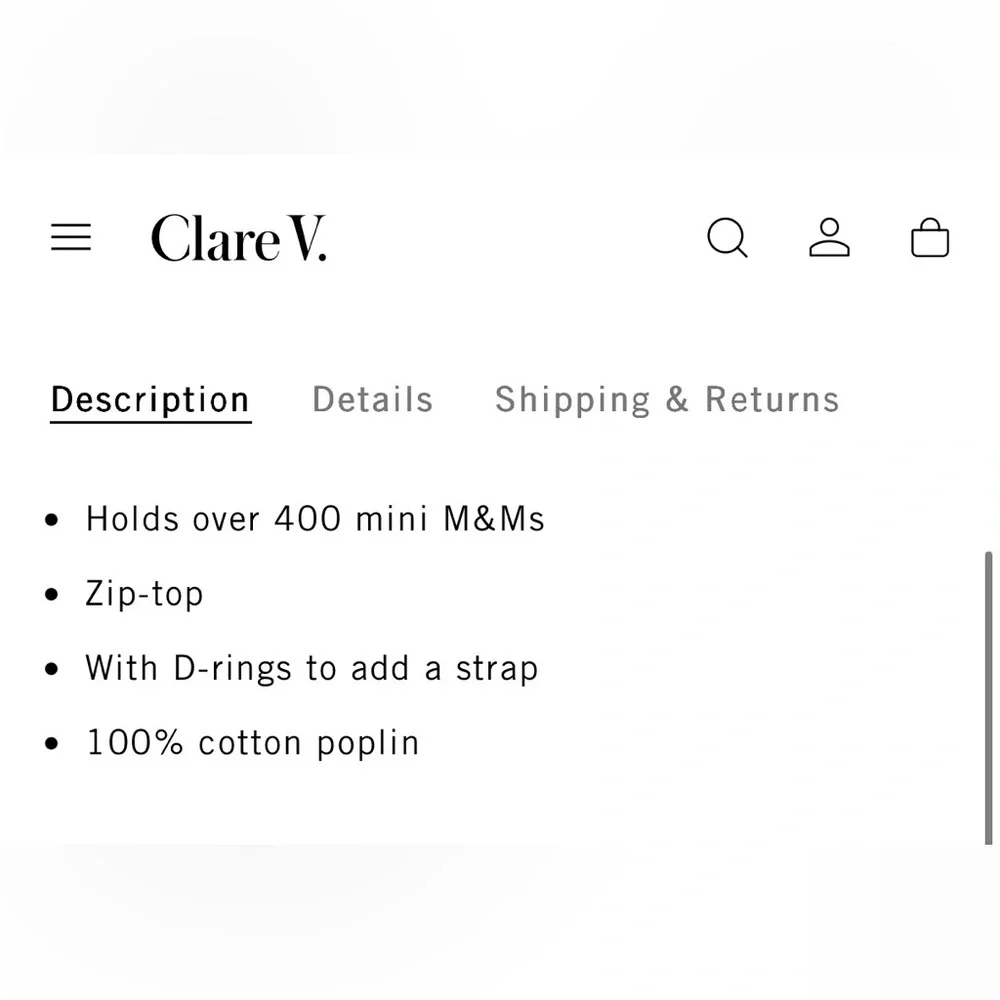
Task: Click the search magnifying glass icon
Action: click(x=727, y=238)
